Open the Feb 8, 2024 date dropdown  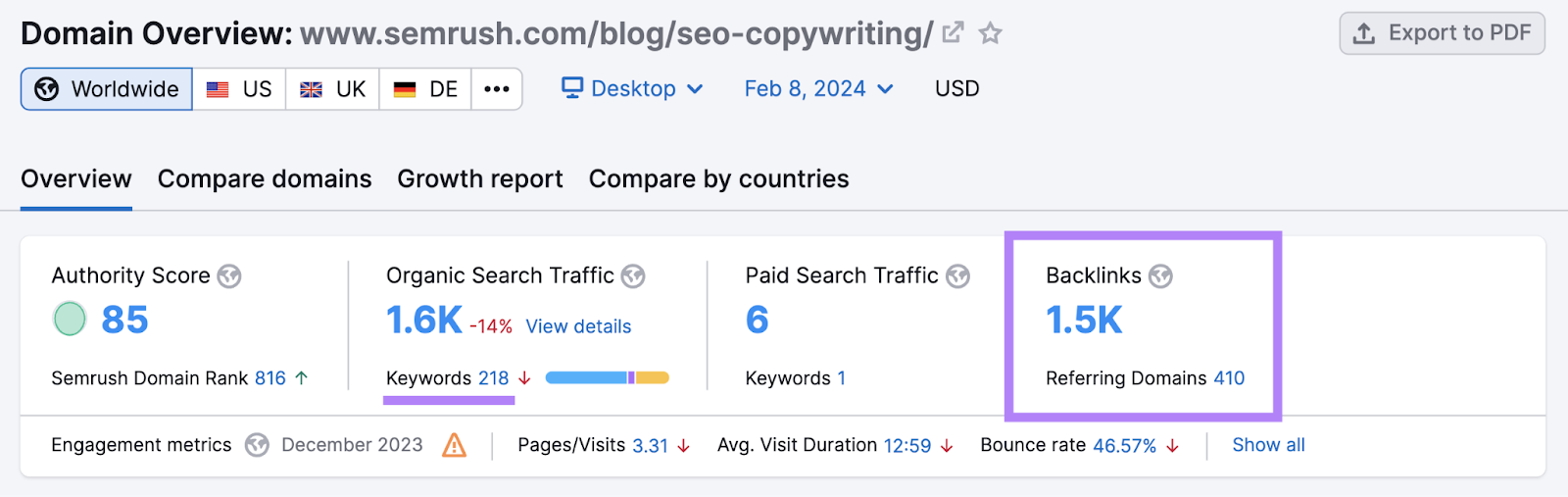[x=818, y=89]
